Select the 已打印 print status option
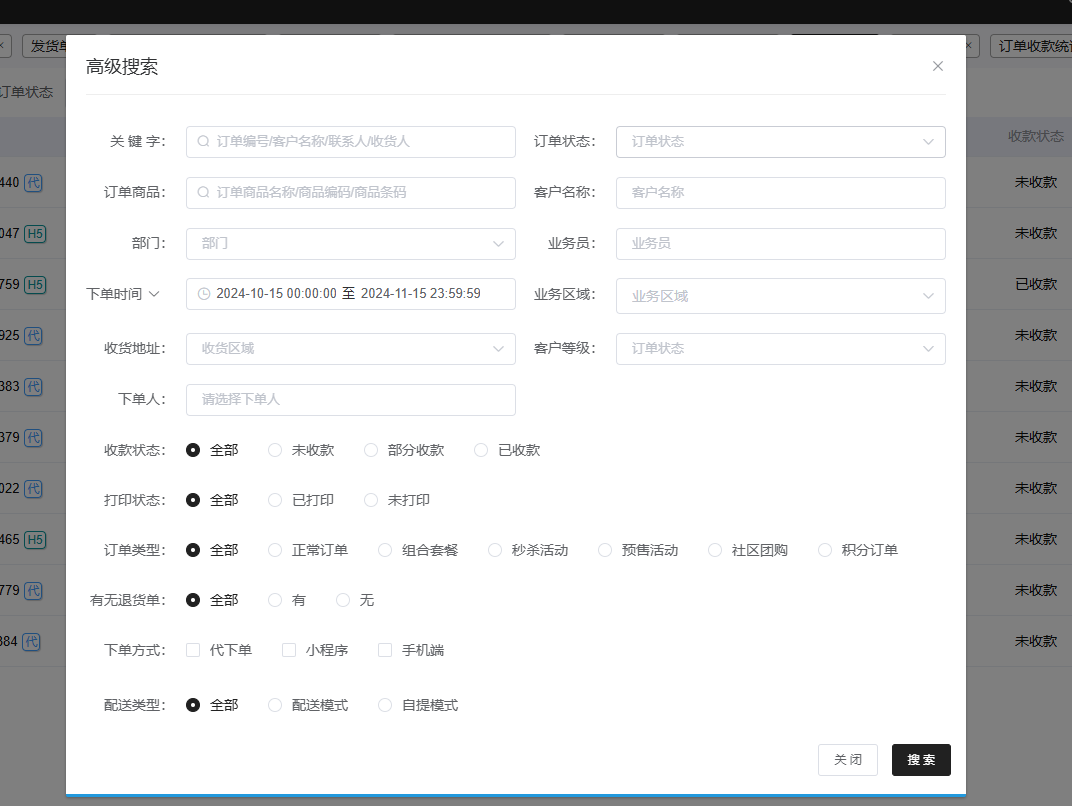The height and width of the screenshot is (806, 1072). tap(275, 500)
